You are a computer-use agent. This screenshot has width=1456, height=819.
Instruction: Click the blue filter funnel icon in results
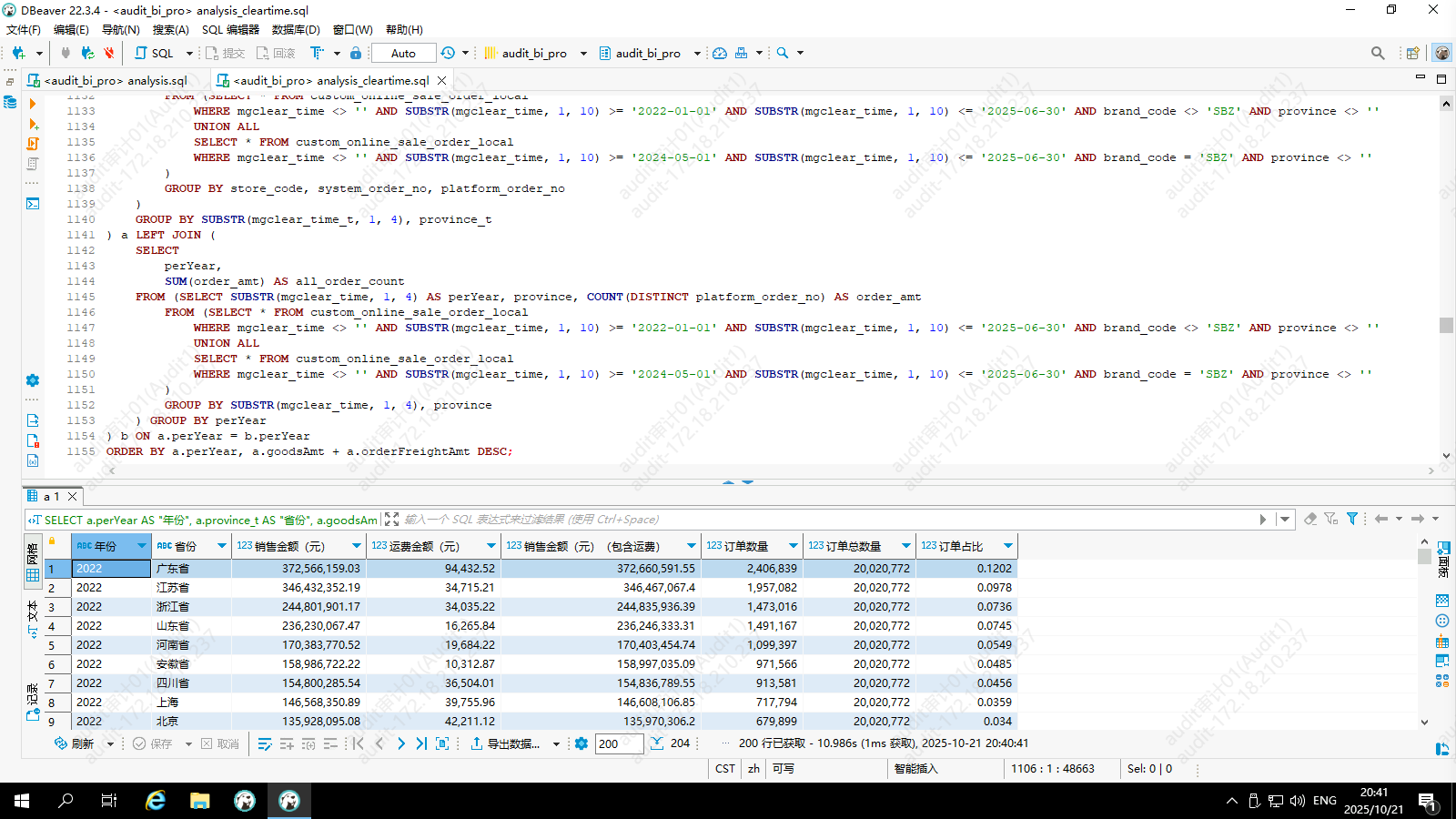point(1352,519)
